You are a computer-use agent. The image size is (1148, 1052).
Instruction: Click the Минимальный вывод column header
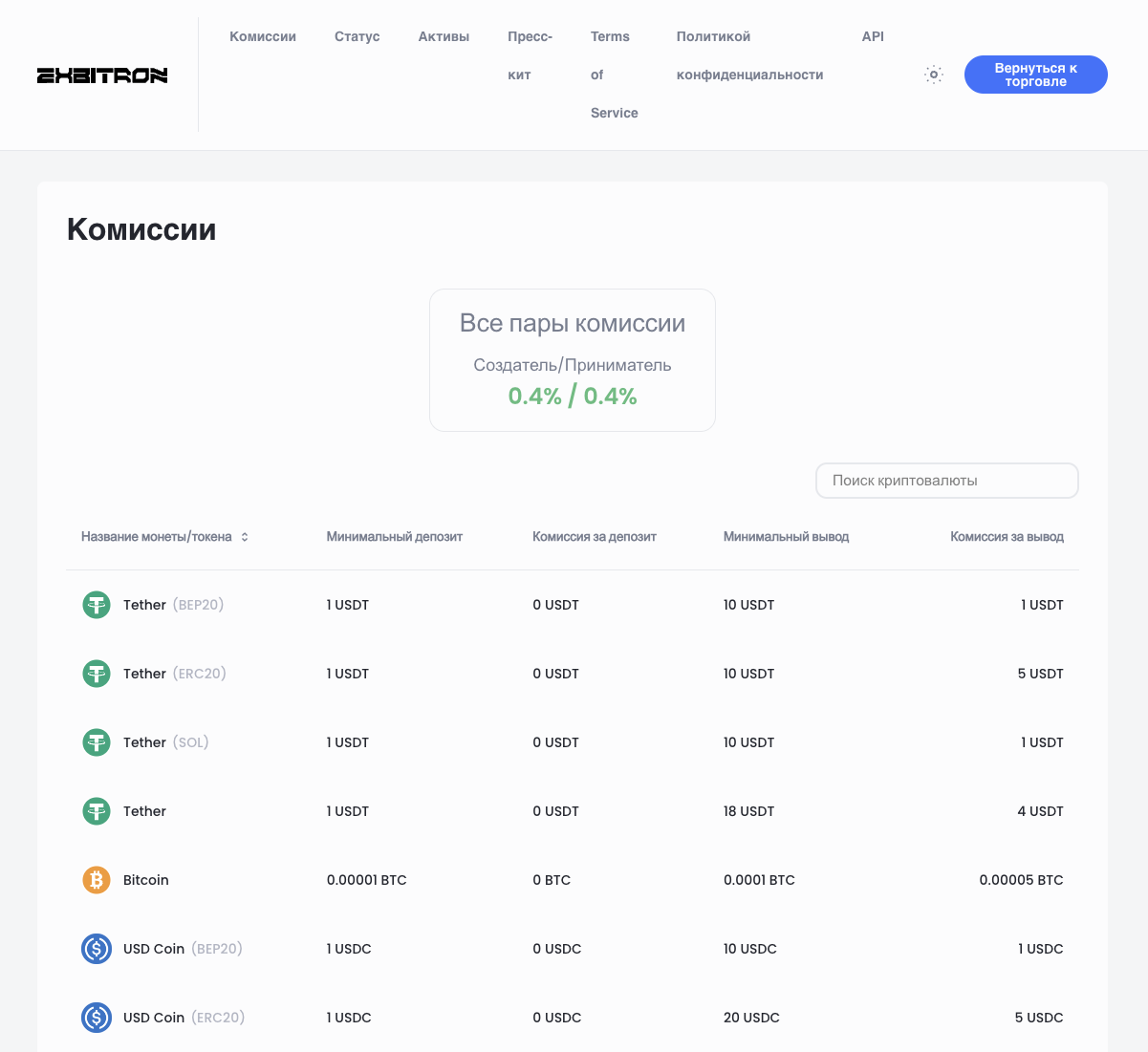point(787,537)
